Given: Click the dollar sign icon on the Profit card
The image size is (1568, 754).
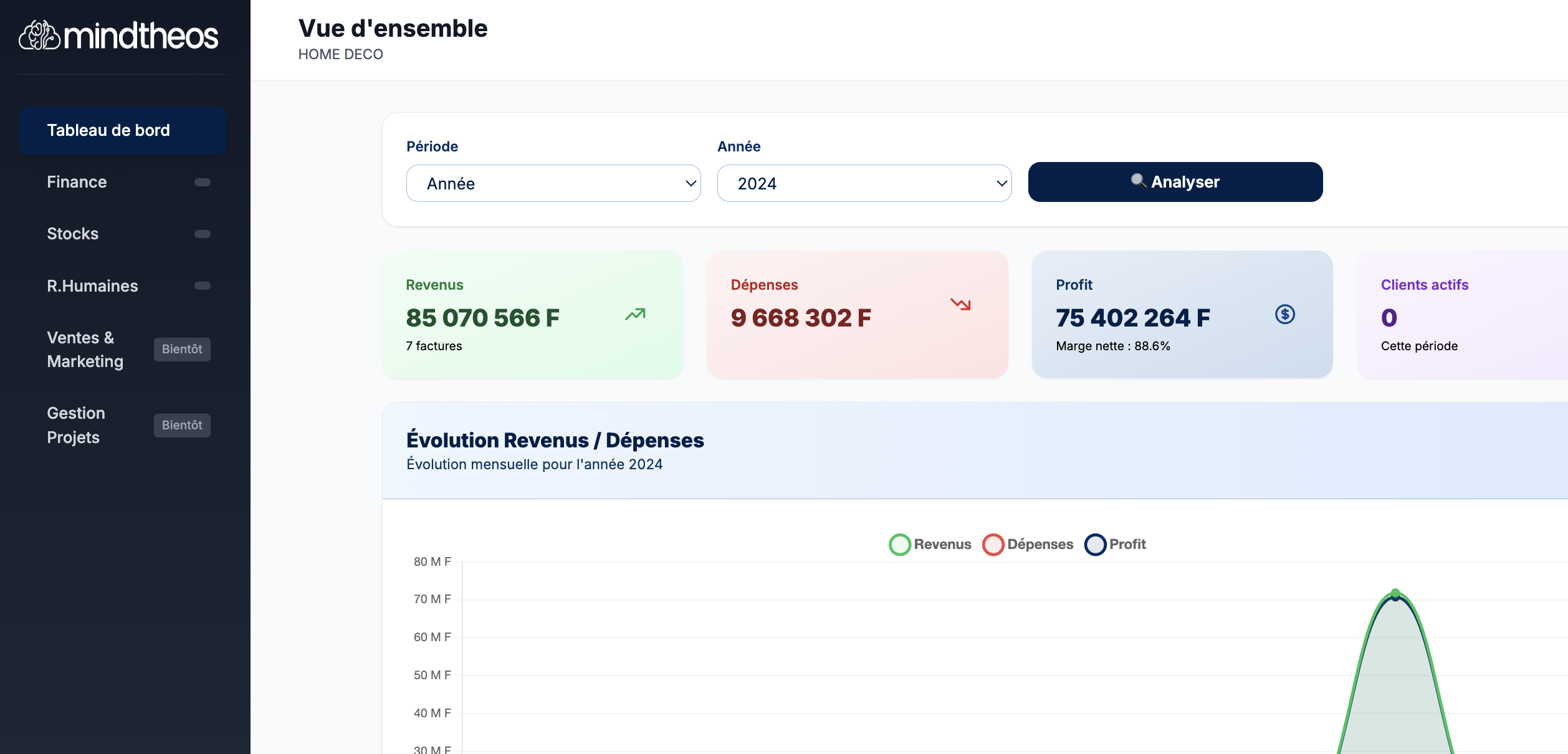Looking at the screenshot, I should 1285,315.
